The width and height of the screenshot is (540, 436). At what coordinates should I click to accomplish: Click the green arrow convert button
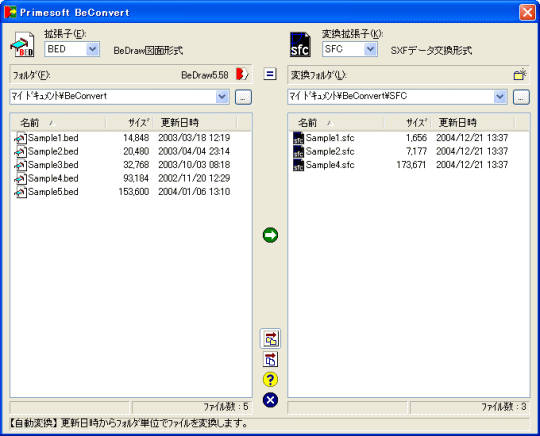click(x=270, y=235)
